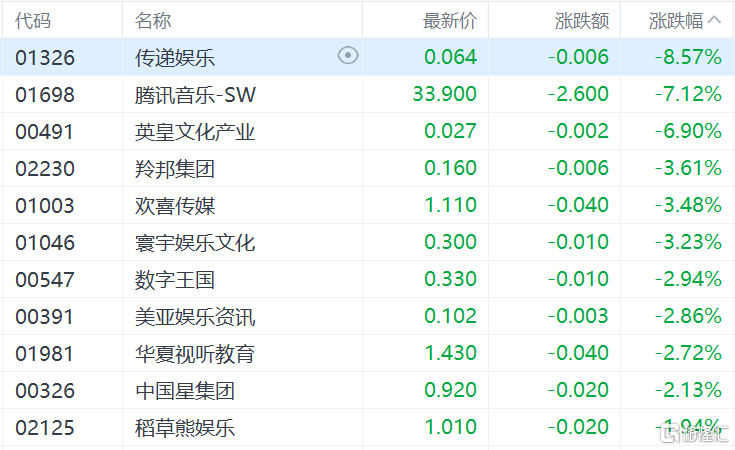Screen dimensions: 735x450
Task: Open 华夏视听教育 stock name
Action: pyautogui.click(x=195, y=354)
